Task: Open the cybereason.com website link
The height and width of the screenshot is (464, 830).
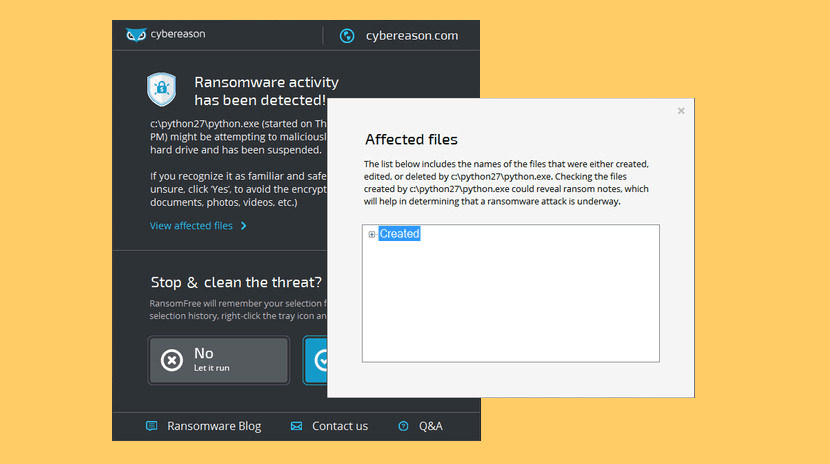Action: click(412, 35)
